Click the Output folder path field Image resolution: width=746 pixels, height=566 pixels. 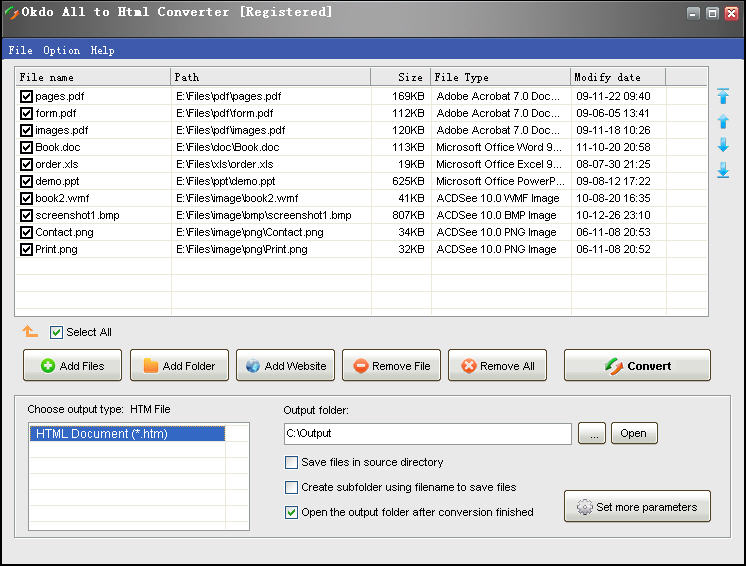(x=427, y=434)
